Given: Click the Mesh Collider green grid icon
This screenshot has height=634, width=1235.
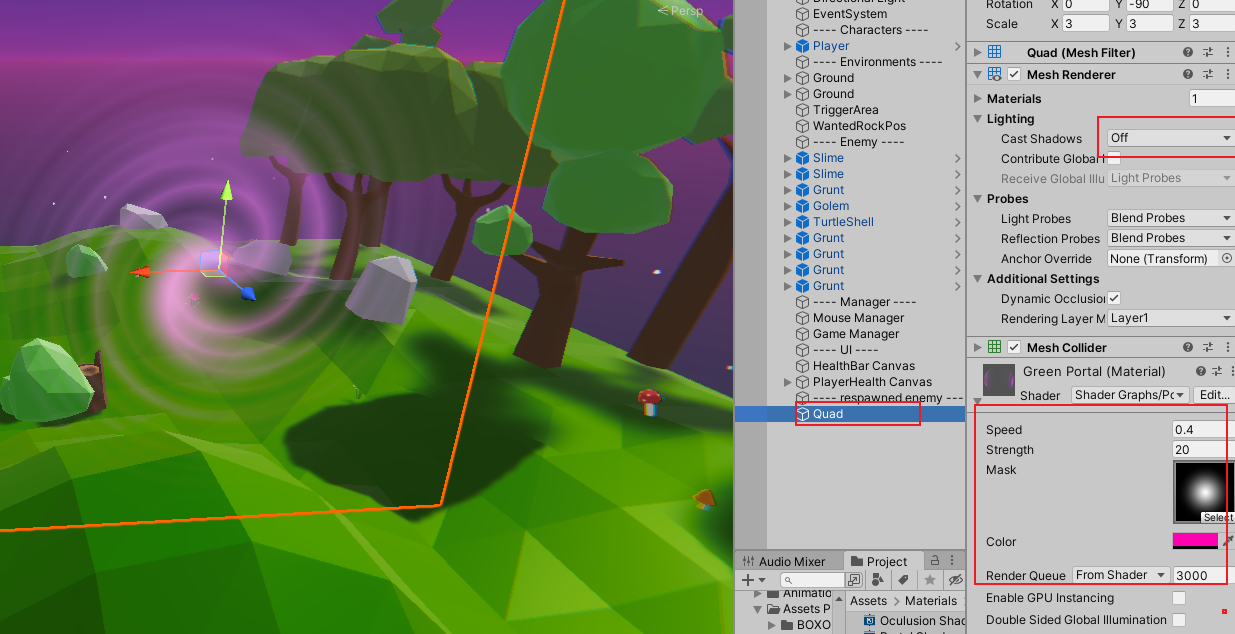Looking at the screenshot, I should click(994, 347).
